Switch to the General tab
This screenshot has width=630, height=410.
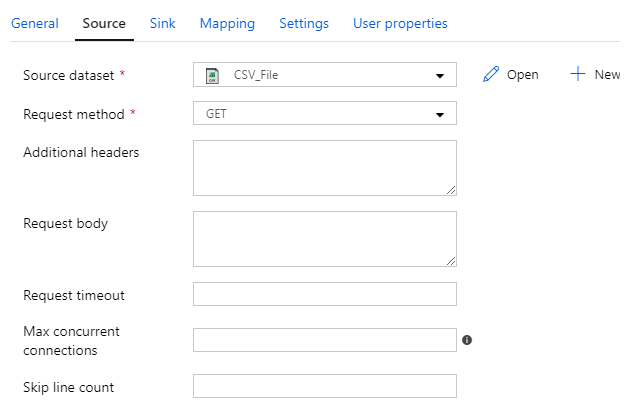tap(34, 23)
